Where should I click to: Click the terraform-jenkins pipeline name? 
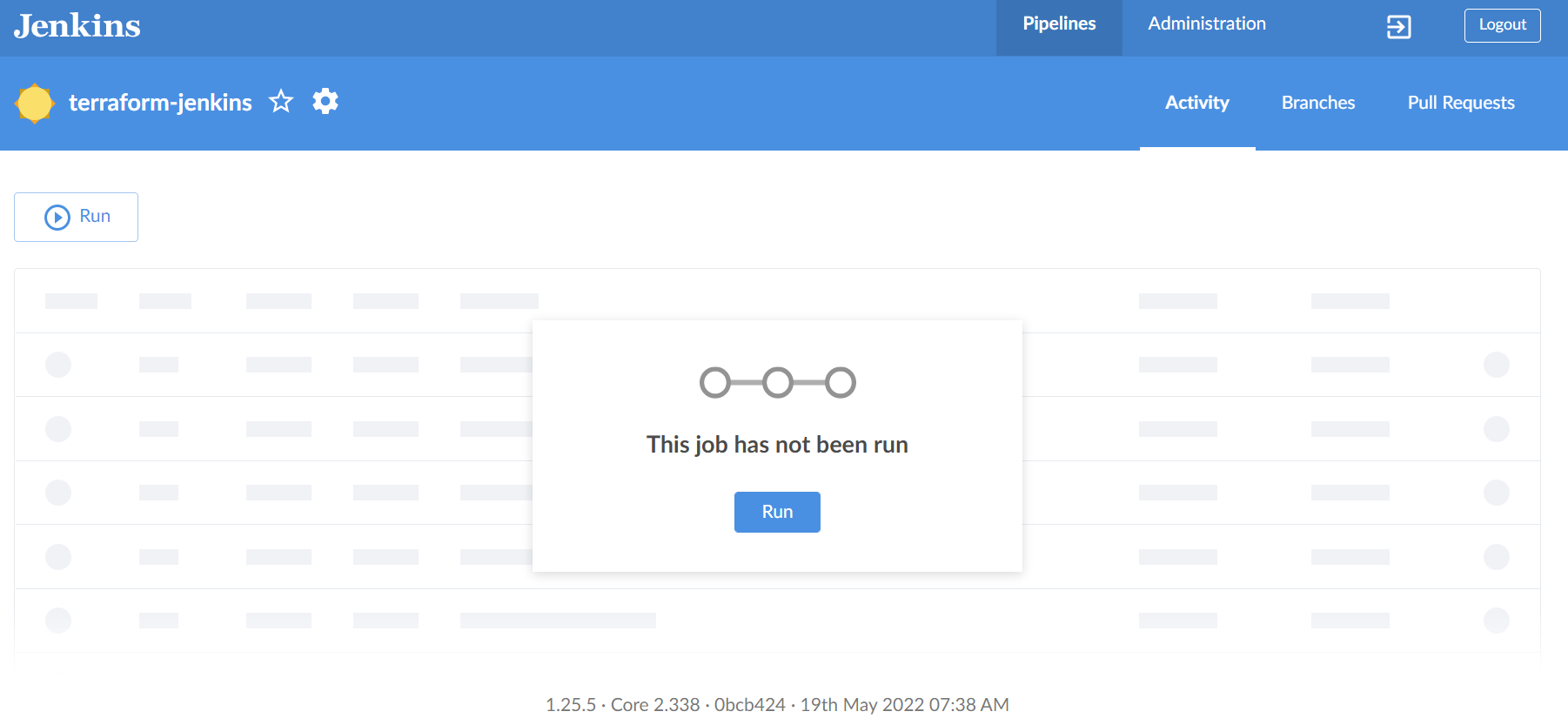(x=160, y=103)
